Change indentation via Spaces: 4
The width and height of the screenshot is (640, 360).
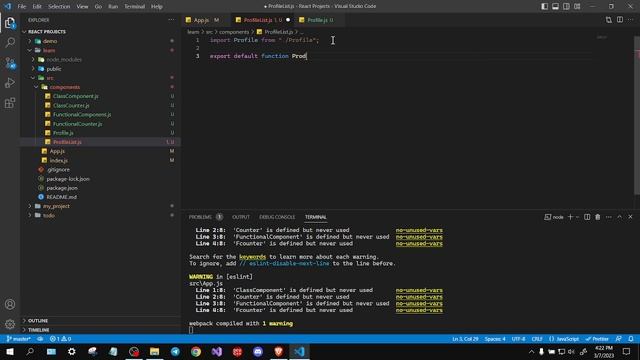[x=495, y=339]
